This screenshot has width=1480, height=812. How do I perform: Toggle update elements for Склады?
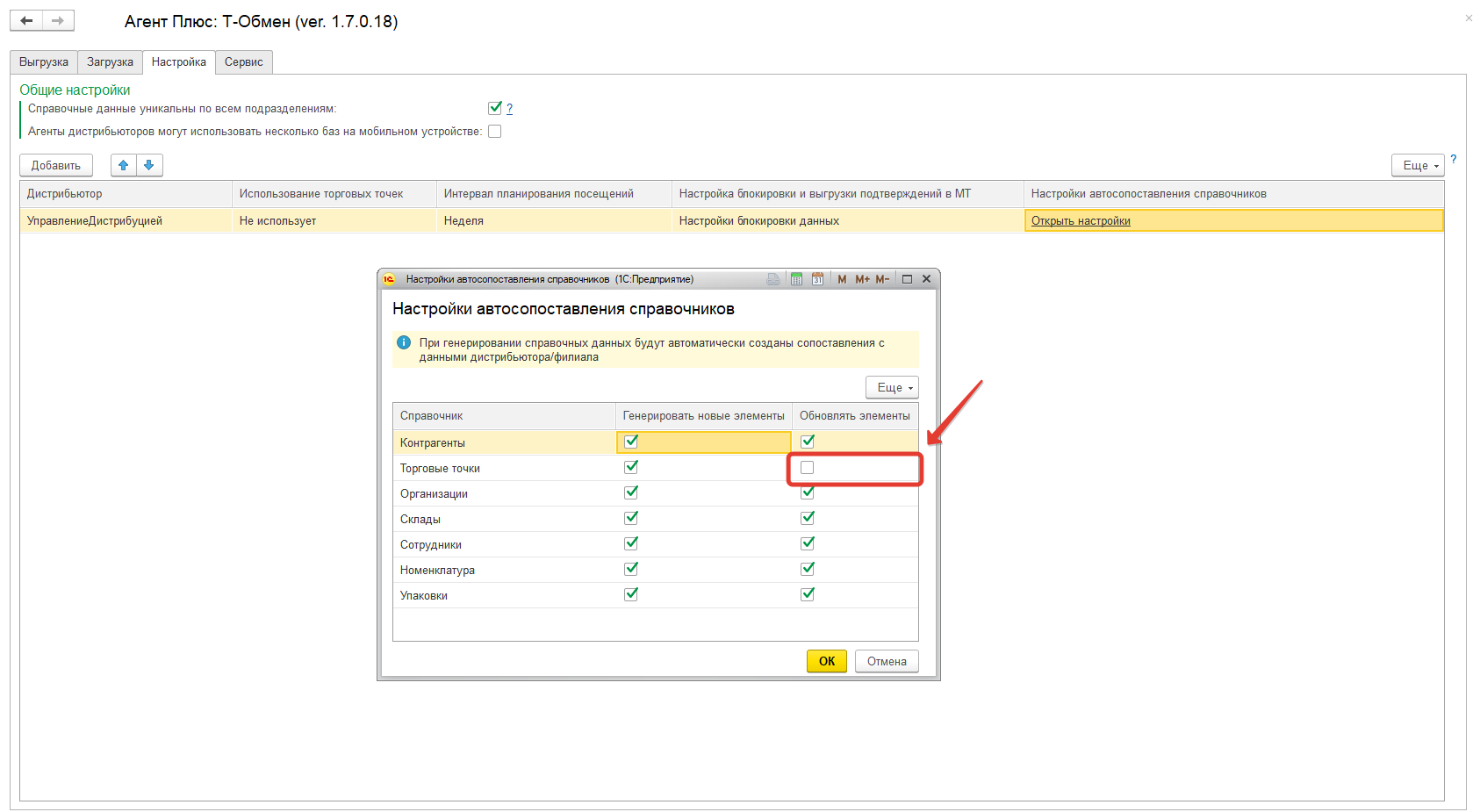[808, 518]
